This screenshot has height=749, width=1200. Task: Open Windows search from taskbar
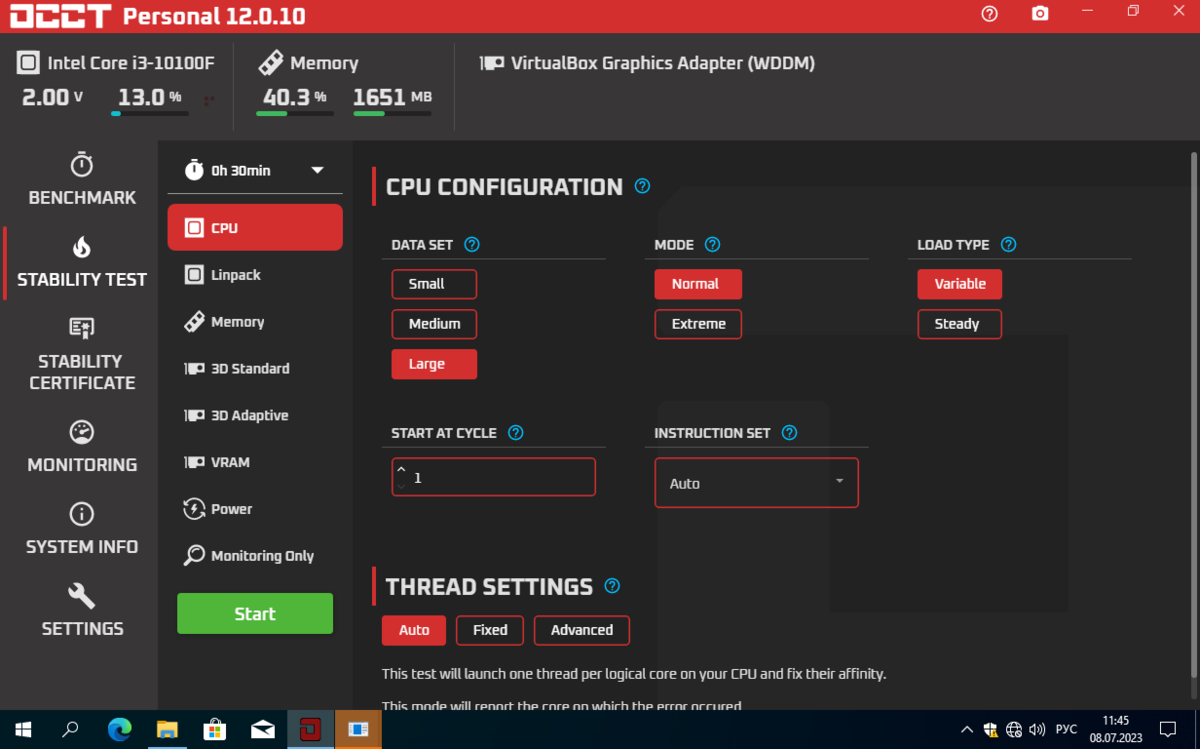coord(71,730)
